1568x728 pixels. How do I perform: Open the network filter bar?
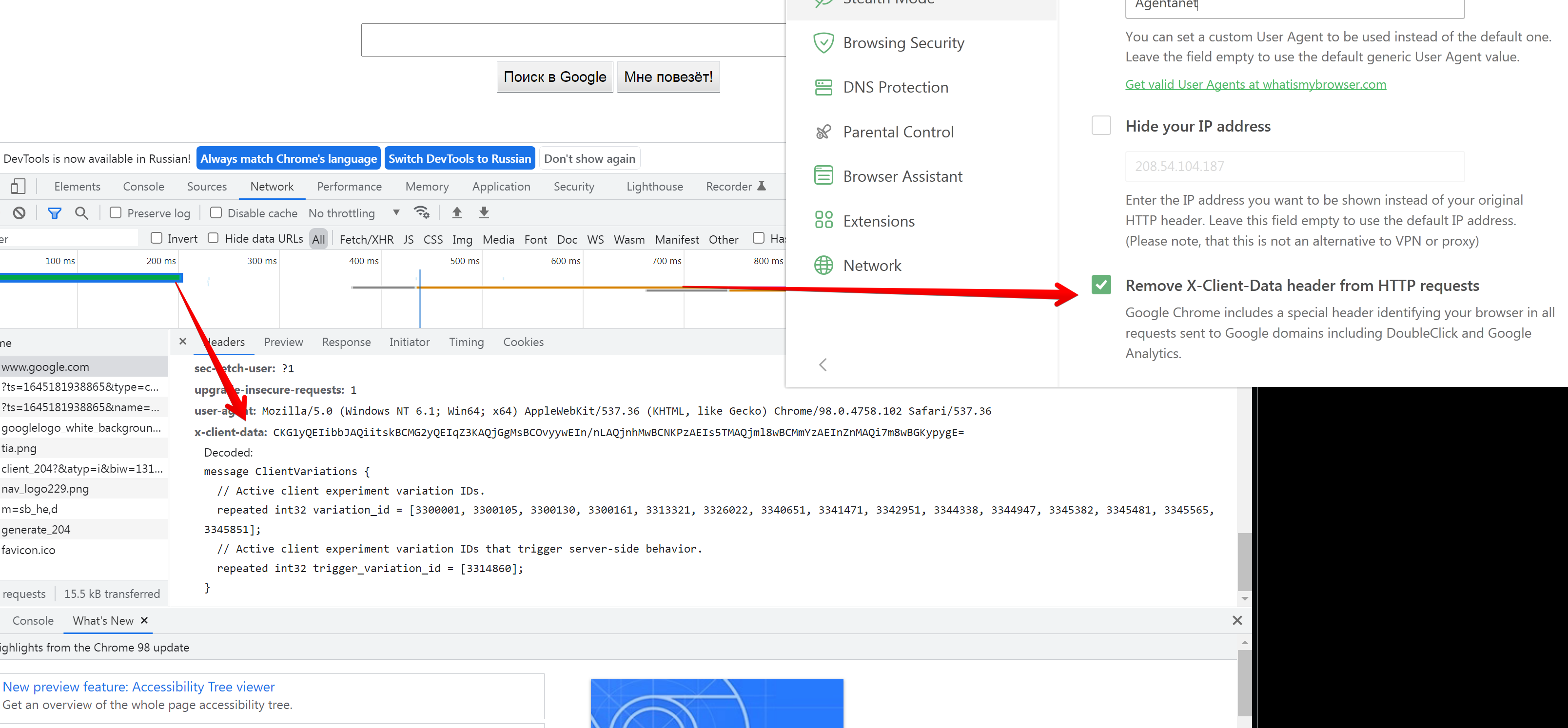tap(54, 212)
